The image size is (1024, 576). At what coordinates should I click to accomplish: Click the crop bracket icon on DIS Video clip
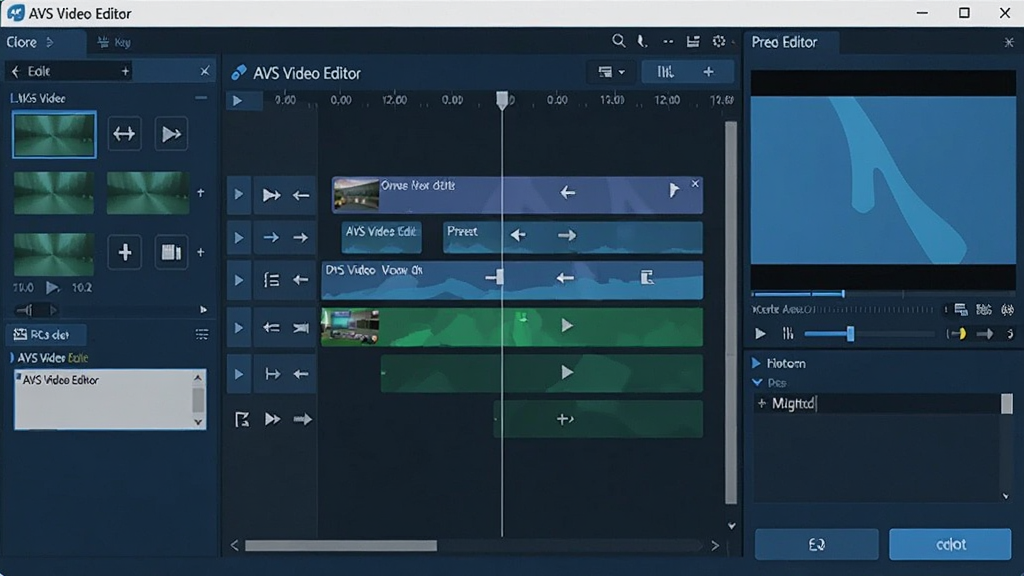tap(647, 278)
